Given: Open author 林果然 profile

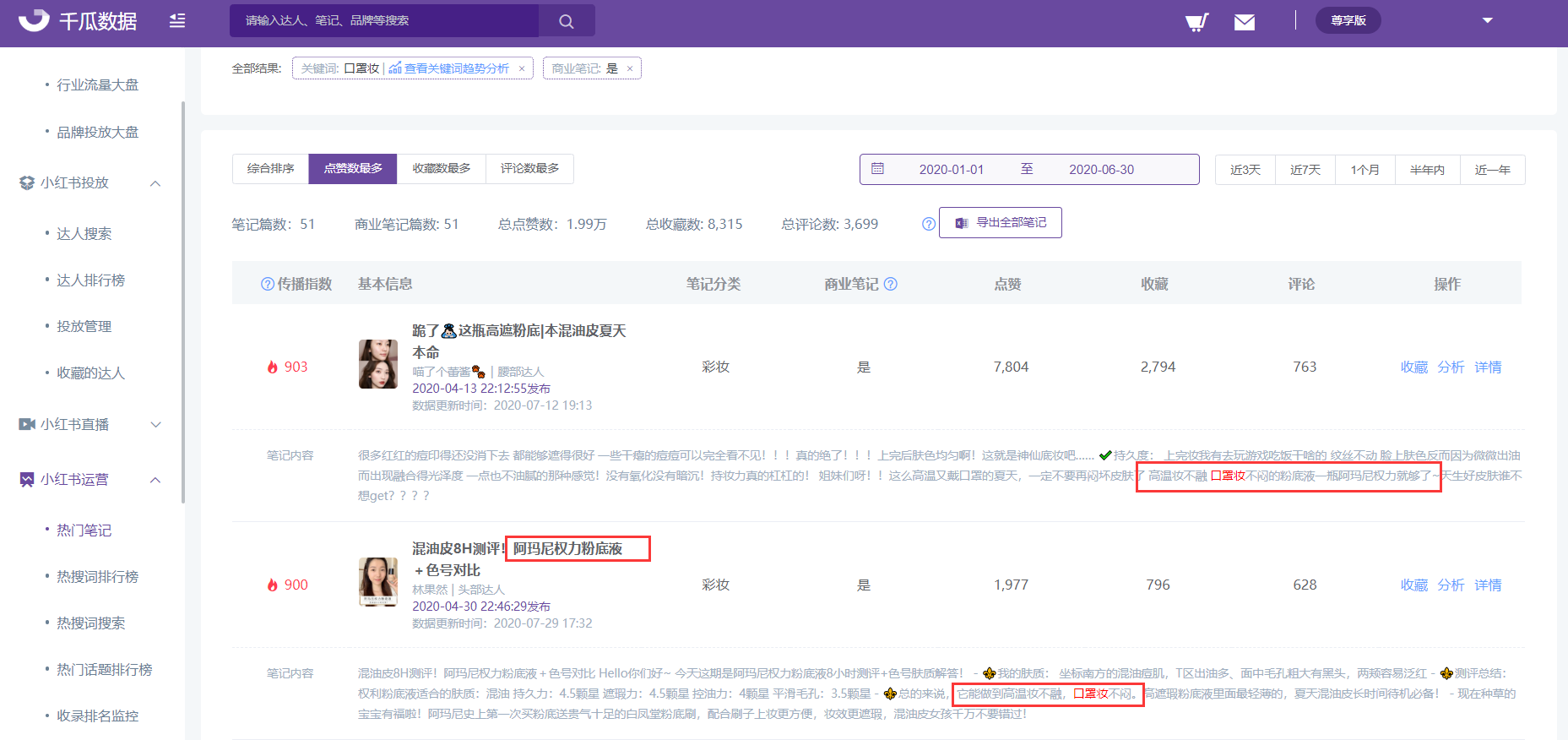Looking at the screenshot, I should click(430, 590).
